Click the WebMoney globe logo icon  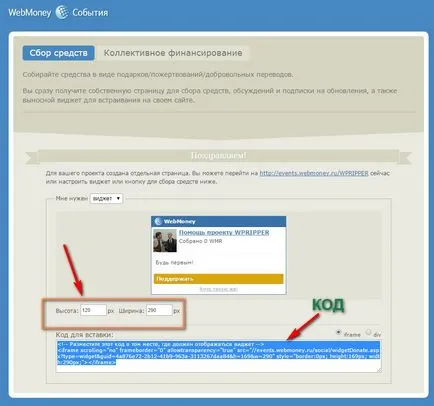point(62,12)
